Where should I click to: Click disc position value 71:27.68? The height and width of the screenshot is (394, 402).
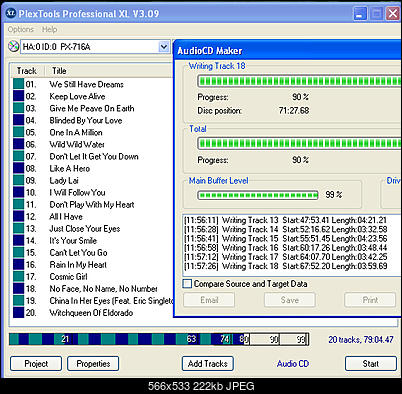[x=294, y=110]
